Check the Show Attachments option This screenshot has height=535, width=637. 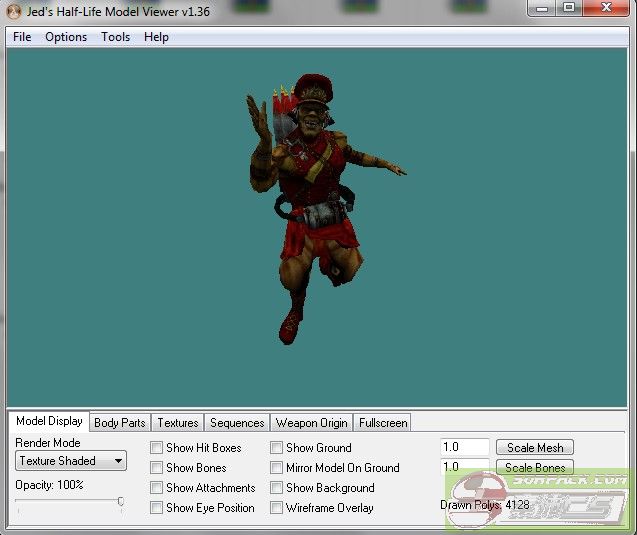pyautogui.click(x=157, y=488)
